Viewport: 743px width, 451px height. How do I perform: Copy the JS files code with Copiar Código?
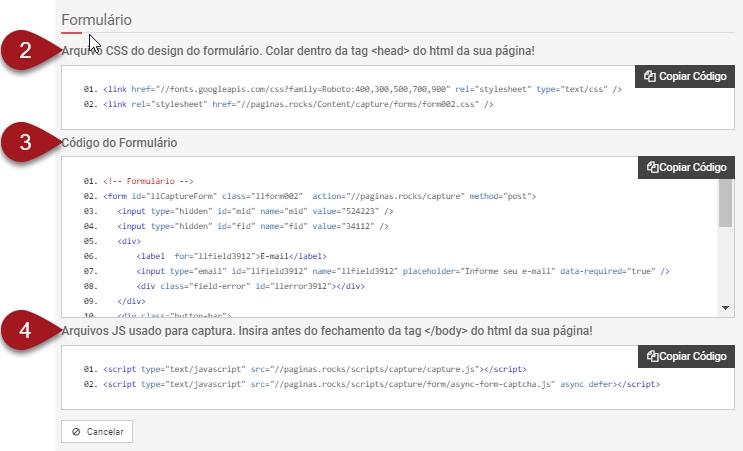pos(686,356)
